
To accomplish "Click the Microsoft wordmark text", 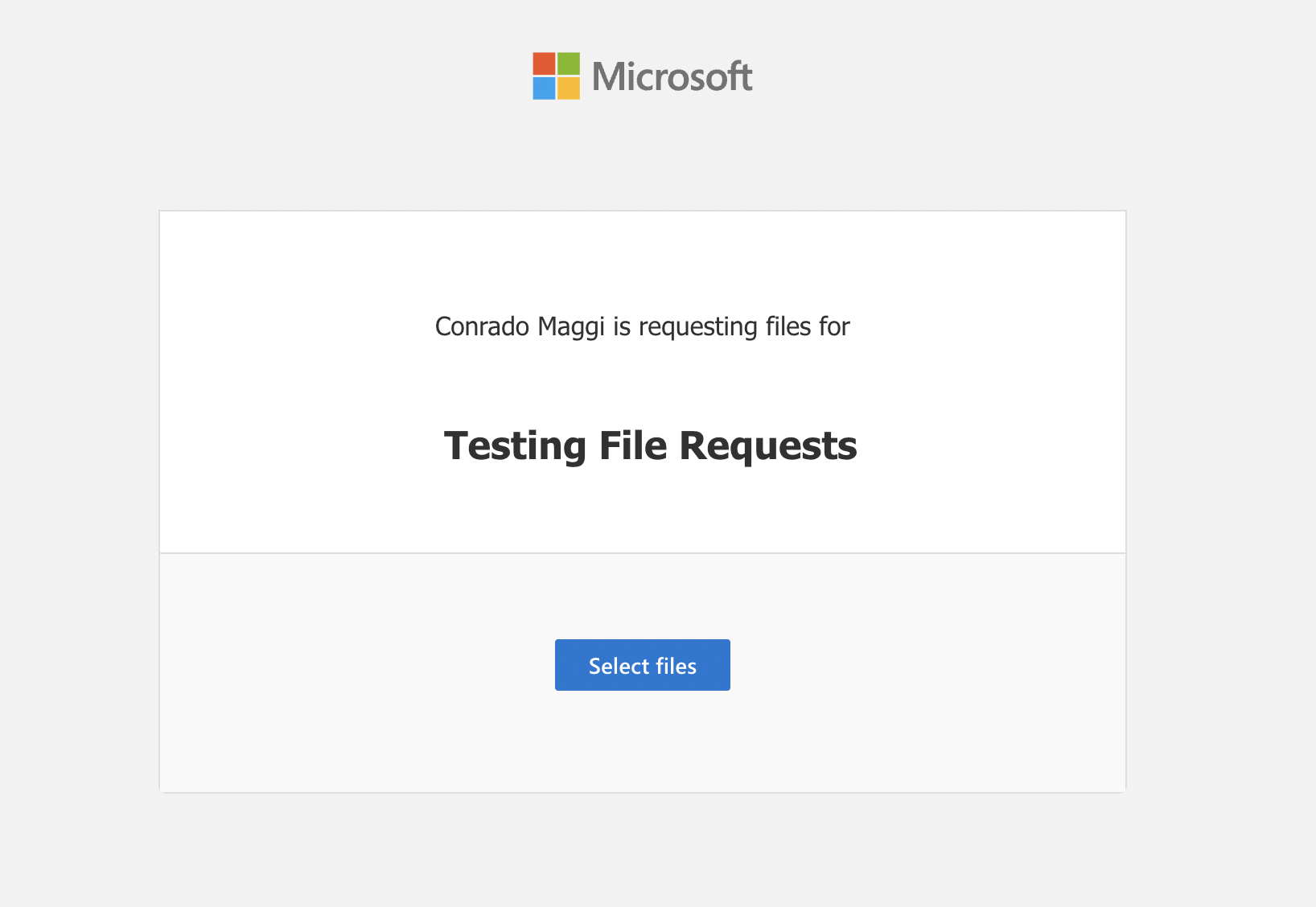I will click(x=672, y=75).
